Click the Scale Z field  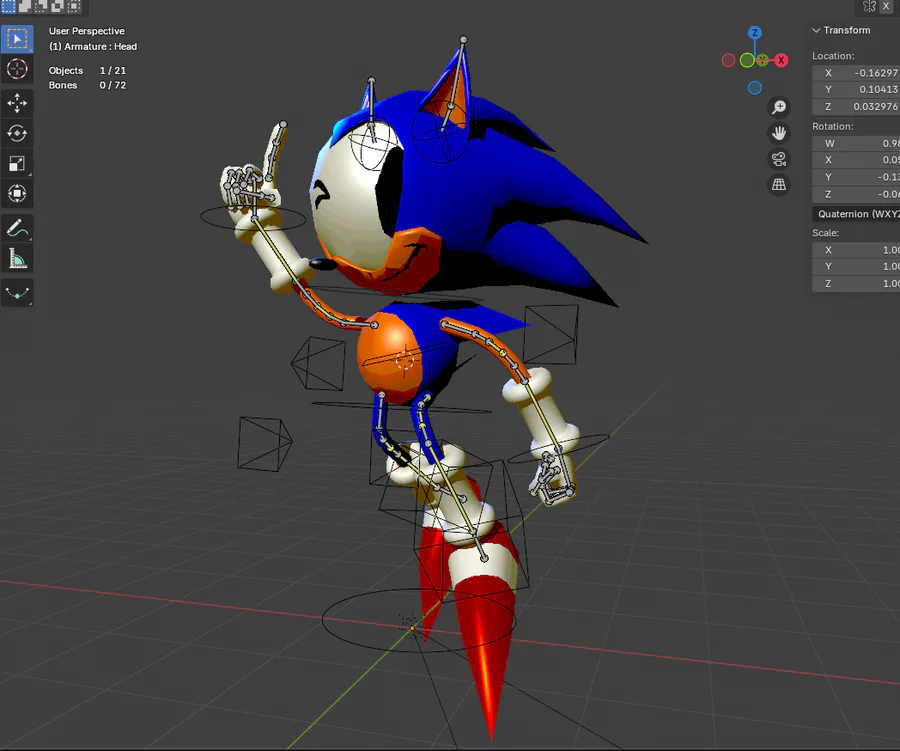856,284
